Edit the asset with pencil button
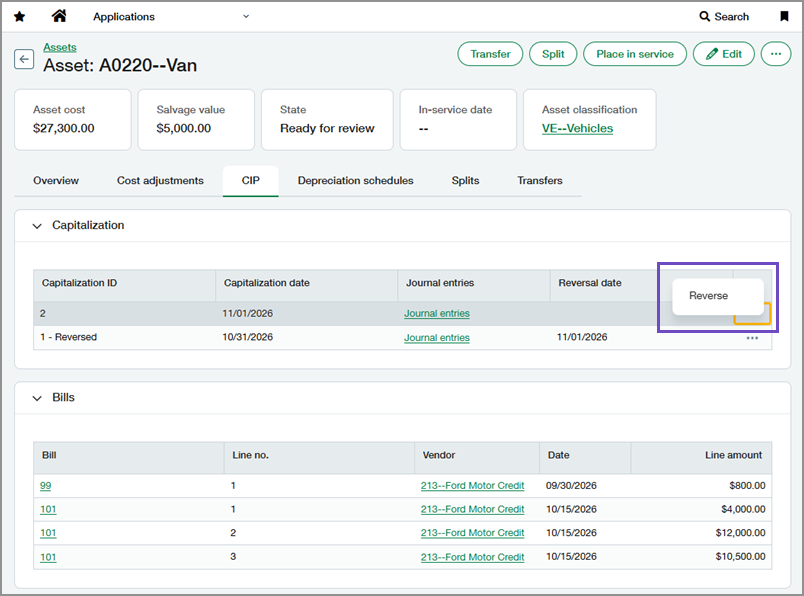 pyautogui.click(x=723, y=54)
